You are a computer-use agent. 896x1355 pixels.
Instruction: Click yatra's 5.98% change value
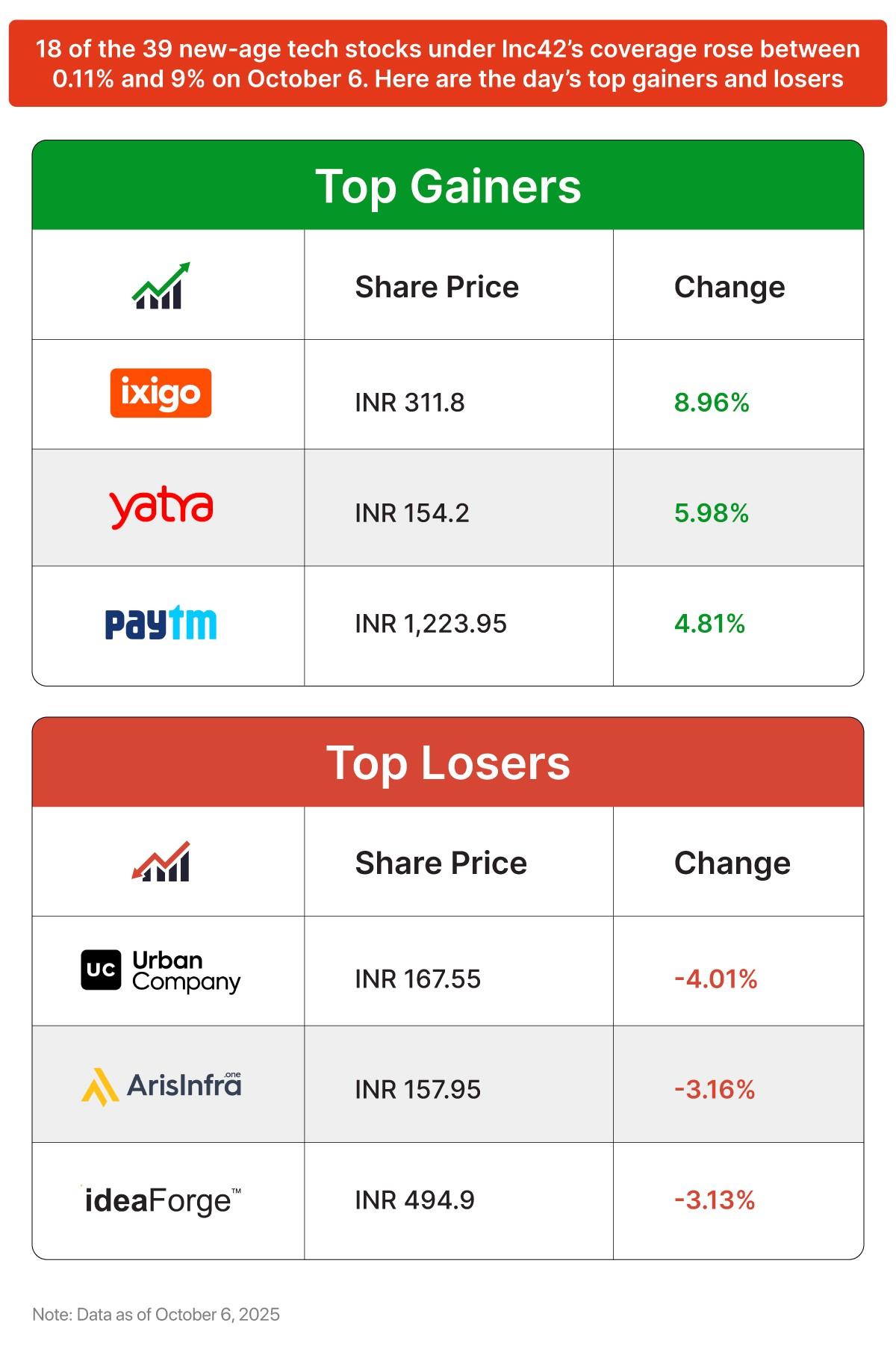coord(711,513)
